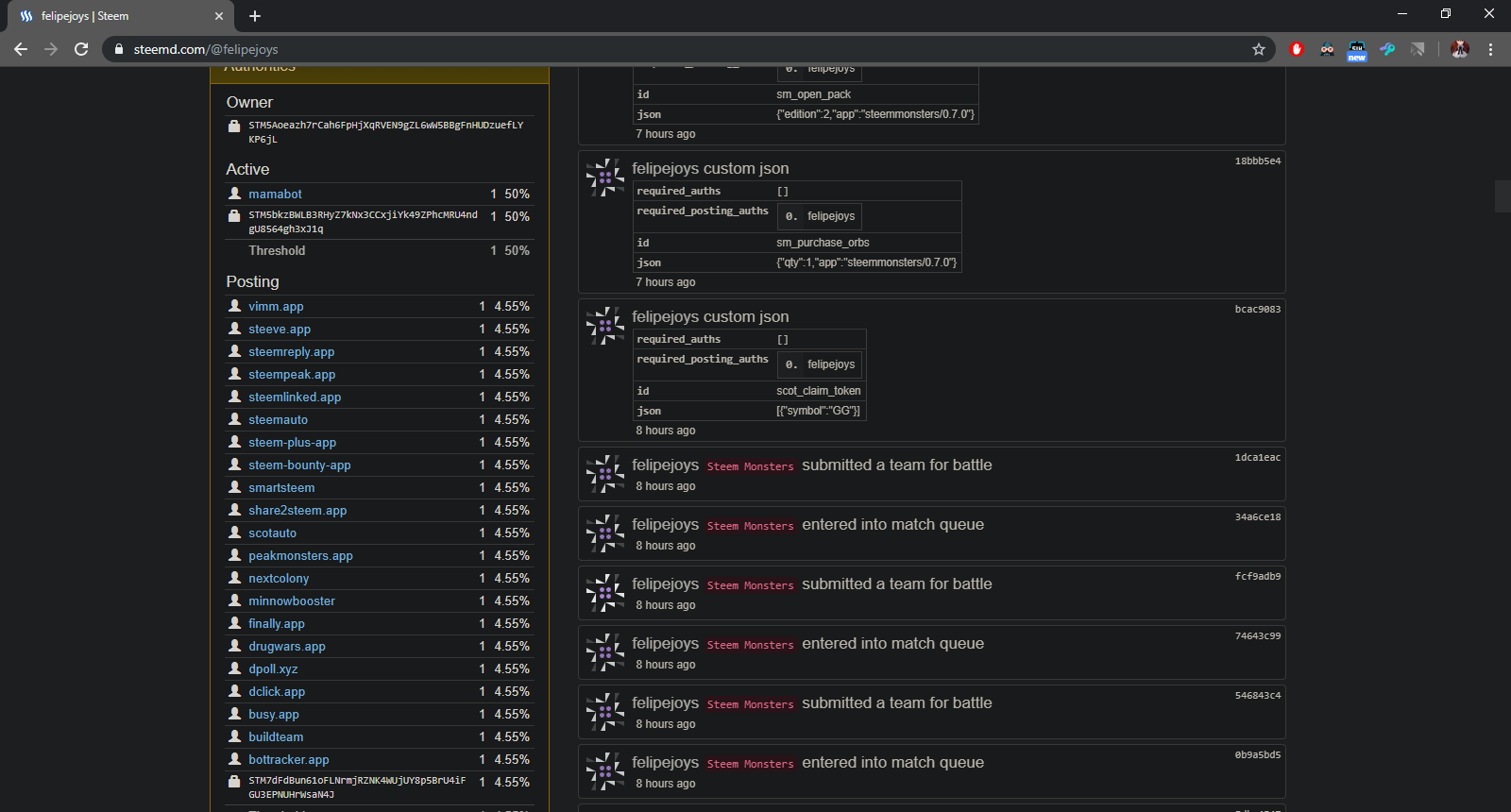Open the steemreply.app account link
Viewport: 1511px width, 812px height.
(292, 352)
